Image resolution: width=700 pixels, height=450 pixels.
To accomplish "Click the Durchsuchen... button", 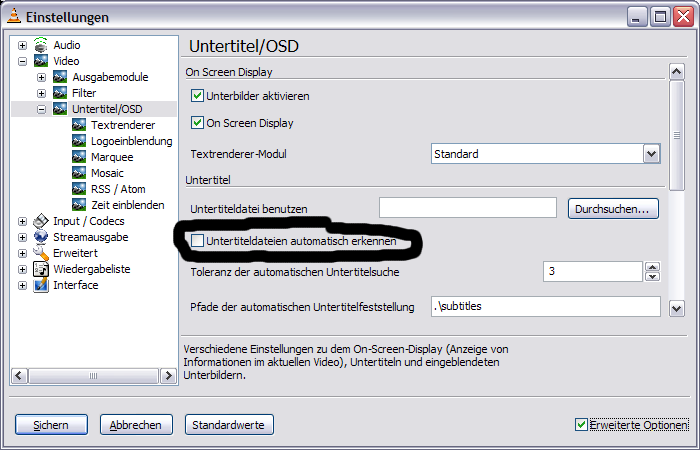I will click(613, 208).
